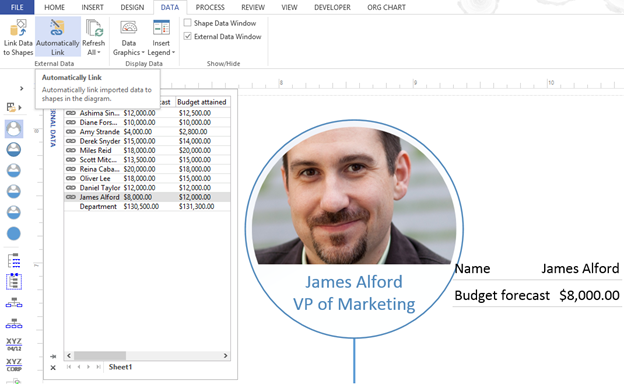Select the highlighted Executive person shape
Screen dimensions: 624x384
point(14,129)
